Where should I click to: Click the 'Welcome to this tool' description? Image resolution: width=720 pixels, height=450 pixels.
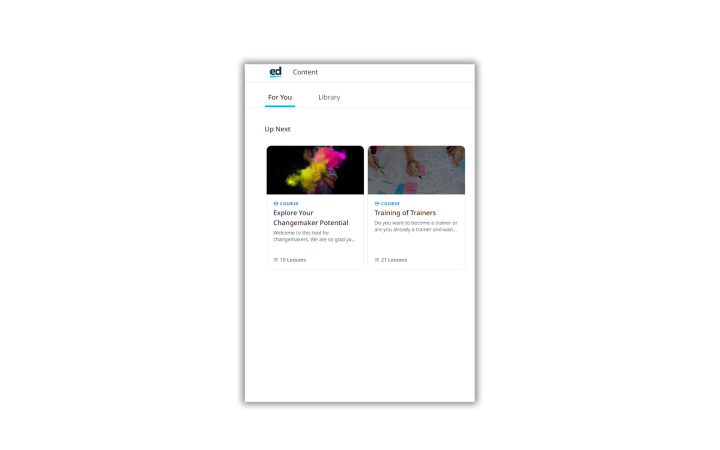pos(314,236)
